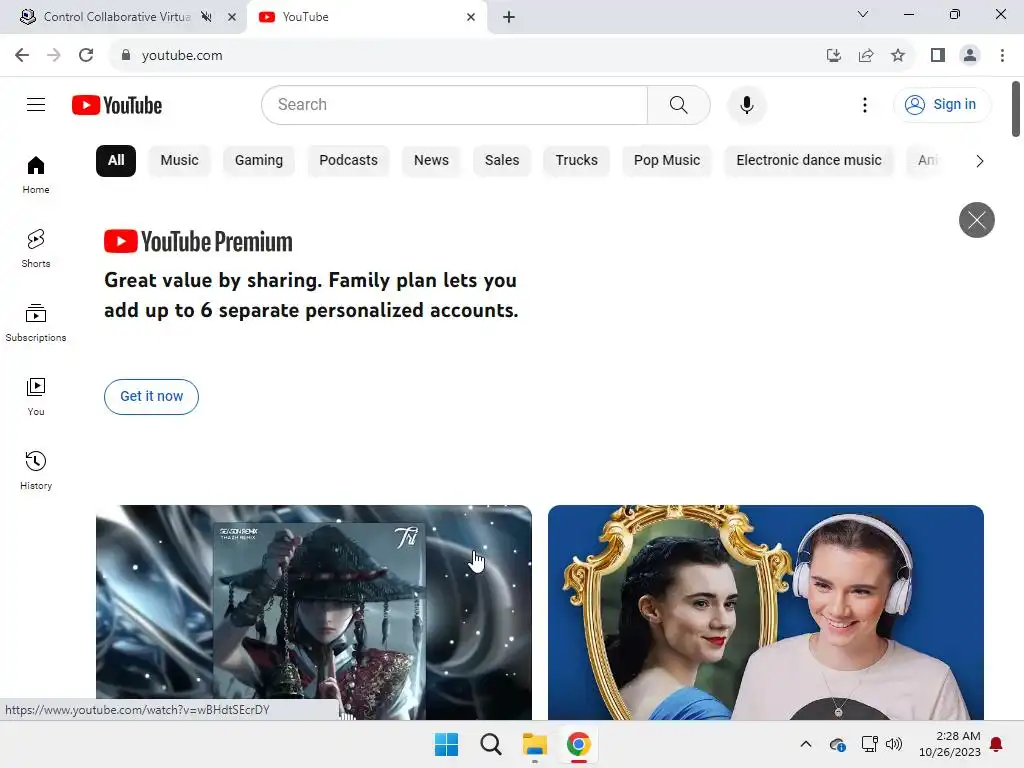
Task: Click the YouTube logo
Action: [117, 105]
